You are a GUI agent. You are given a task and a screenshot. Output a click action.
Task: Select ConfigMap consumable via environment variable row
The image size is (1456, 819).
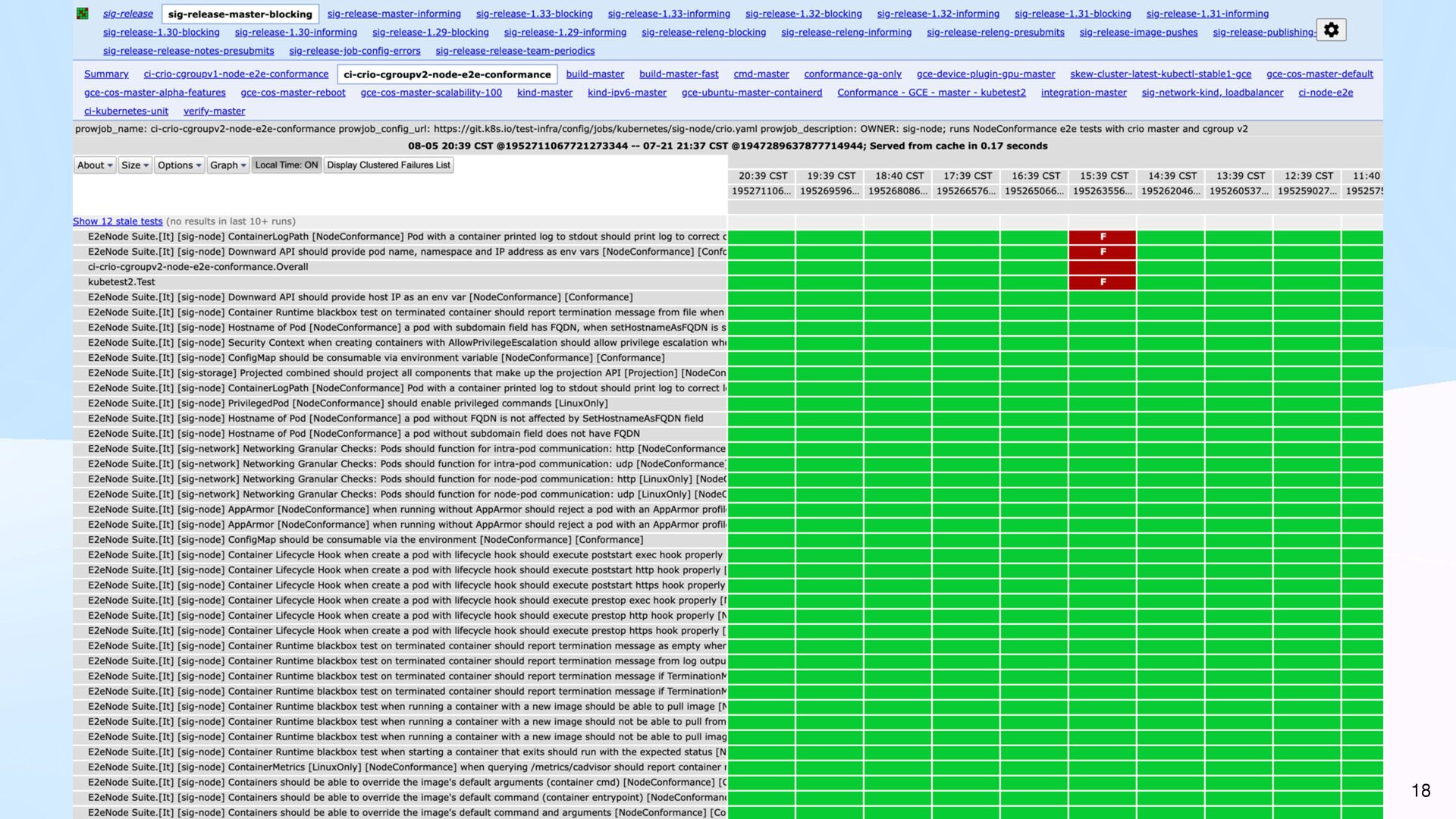400,358
